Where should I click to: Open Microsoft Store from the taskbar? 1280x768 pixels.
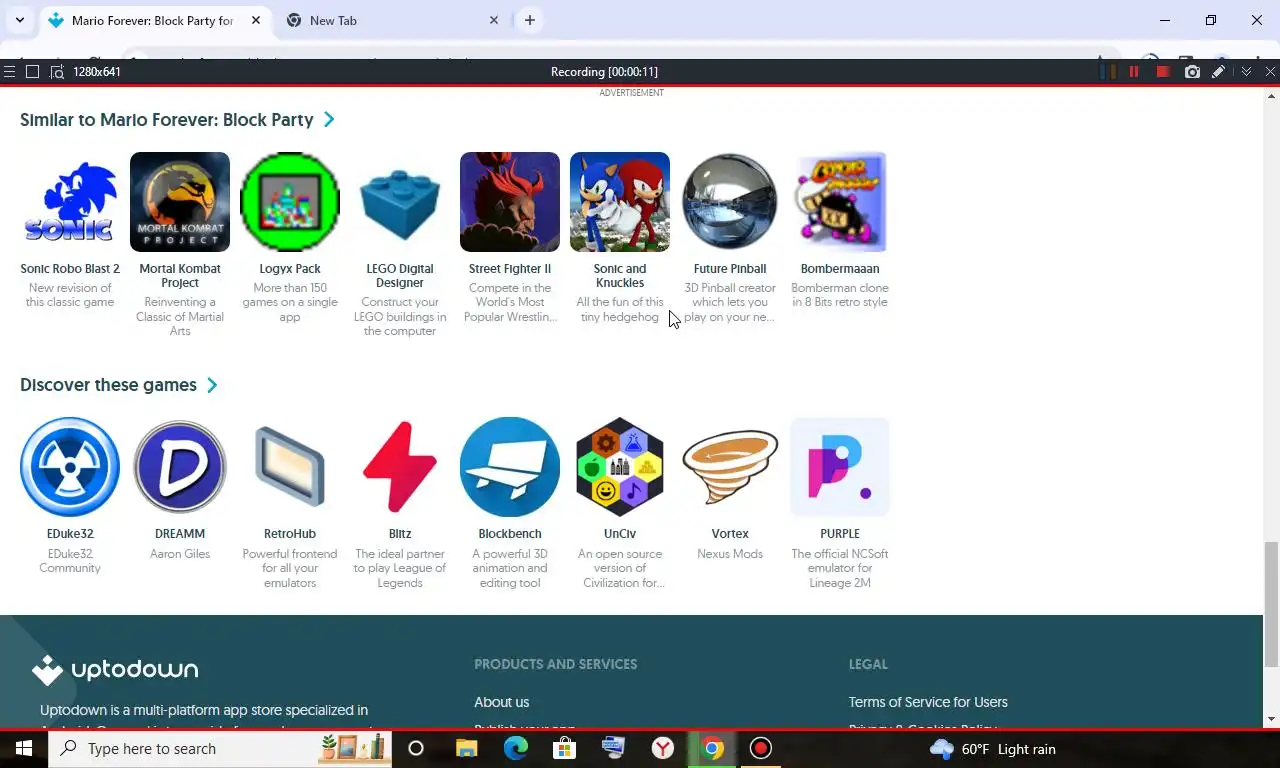pyautogui.click(x=565, y=748)
